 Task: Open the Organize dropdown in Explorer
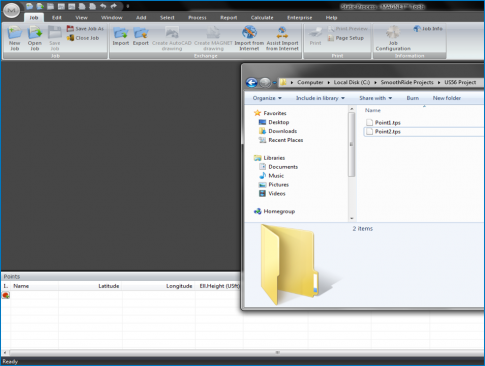pyautogui.click(x=267, y=98)
